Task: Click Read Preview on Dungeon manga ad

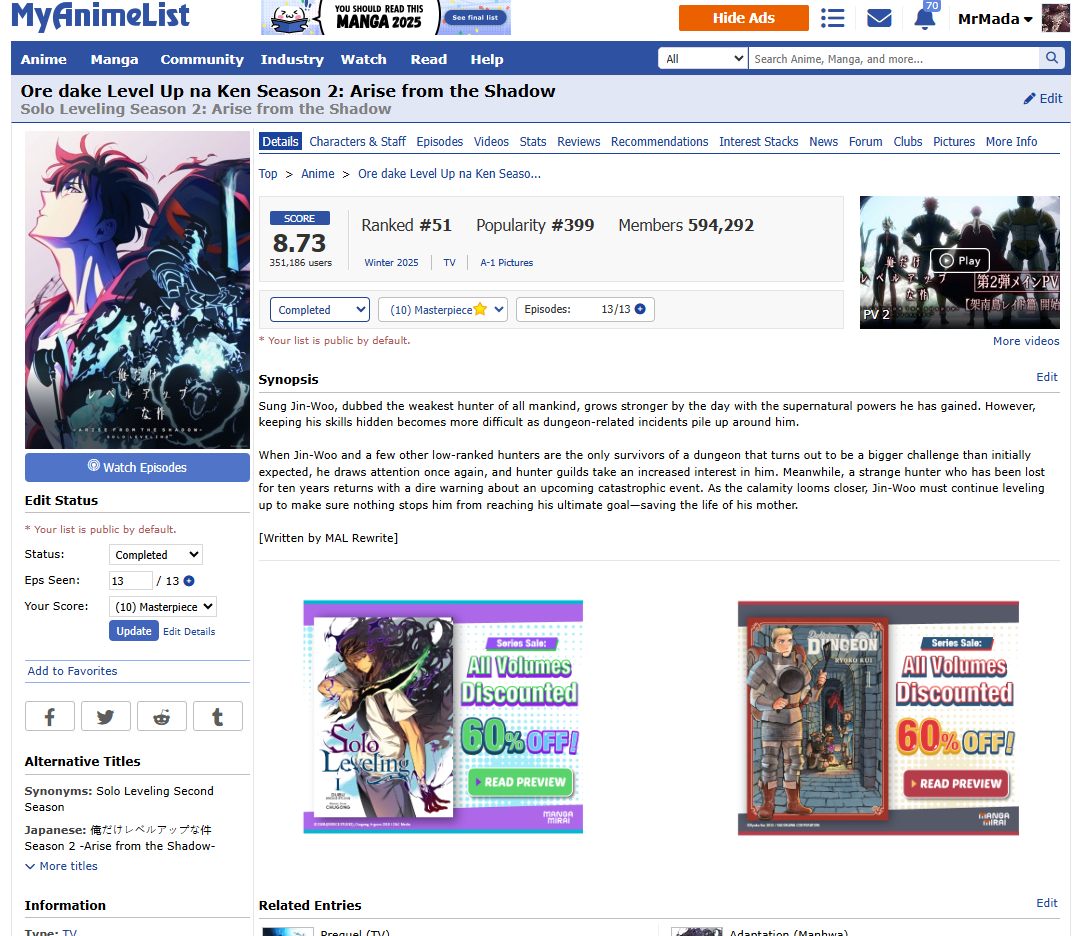Action: pos(956,784)
